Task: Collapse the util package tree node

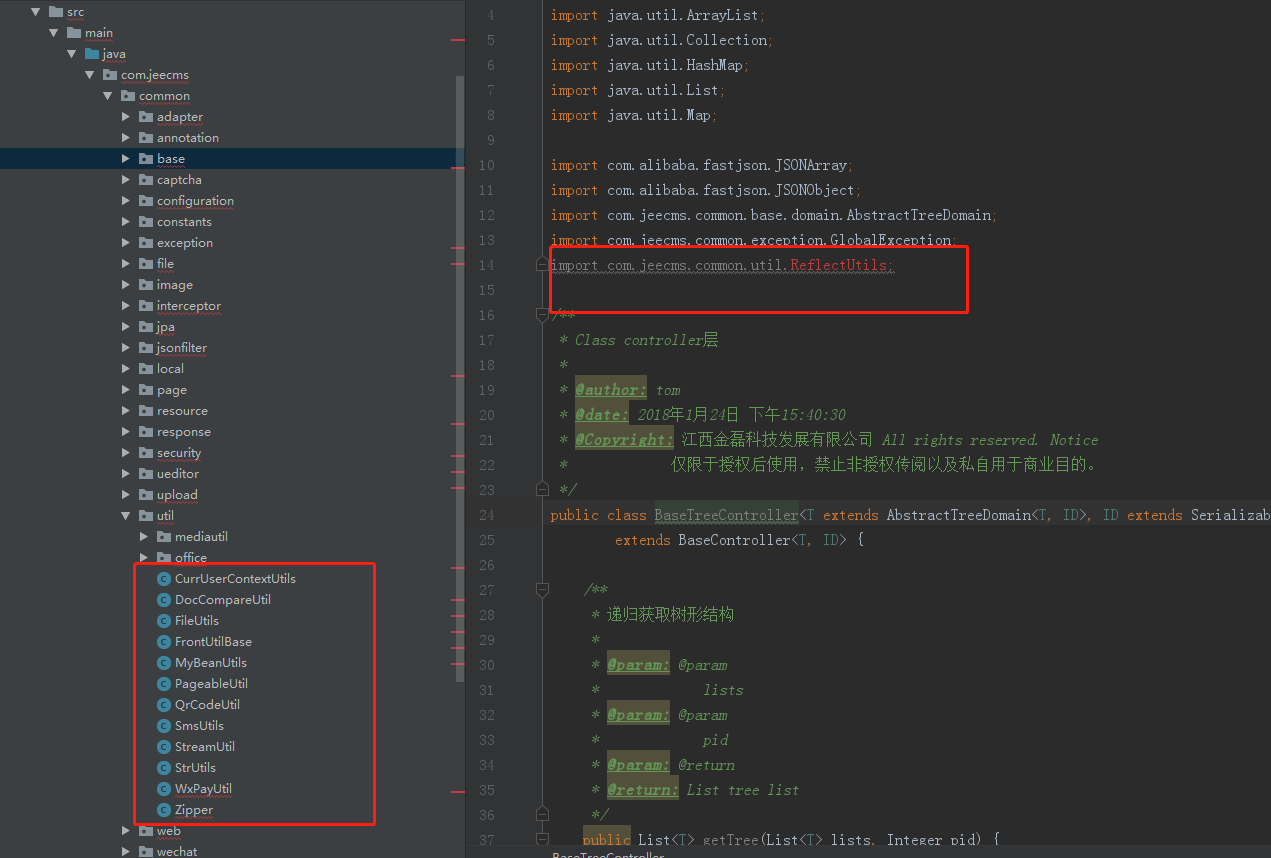Action: coord(126,516)
